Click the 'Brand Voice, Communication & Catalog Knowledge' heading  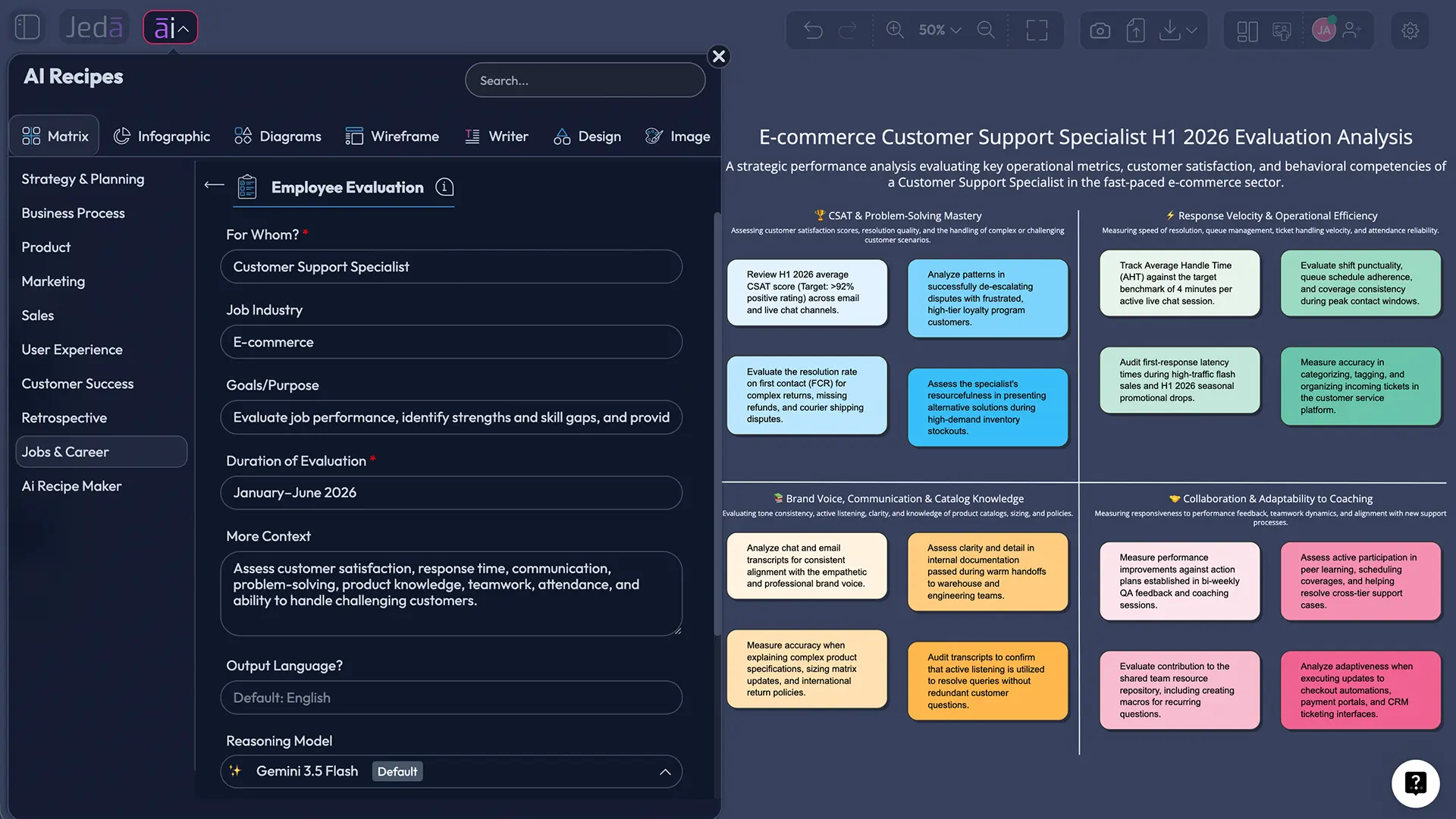pyautogui.click(x=898, y=499)
